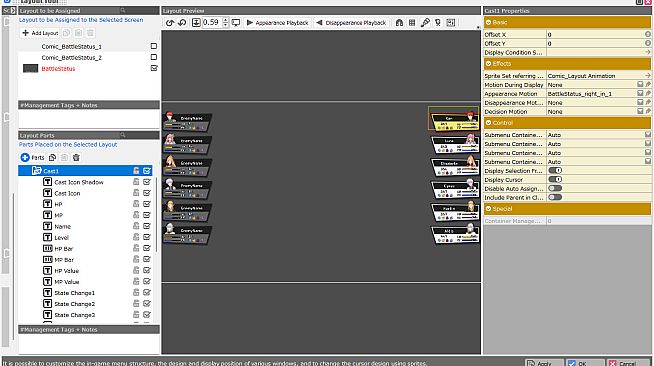Click the lightbulb icon in preview toolbar
This screenshot has width=654, height=366.
pos(438,23)
